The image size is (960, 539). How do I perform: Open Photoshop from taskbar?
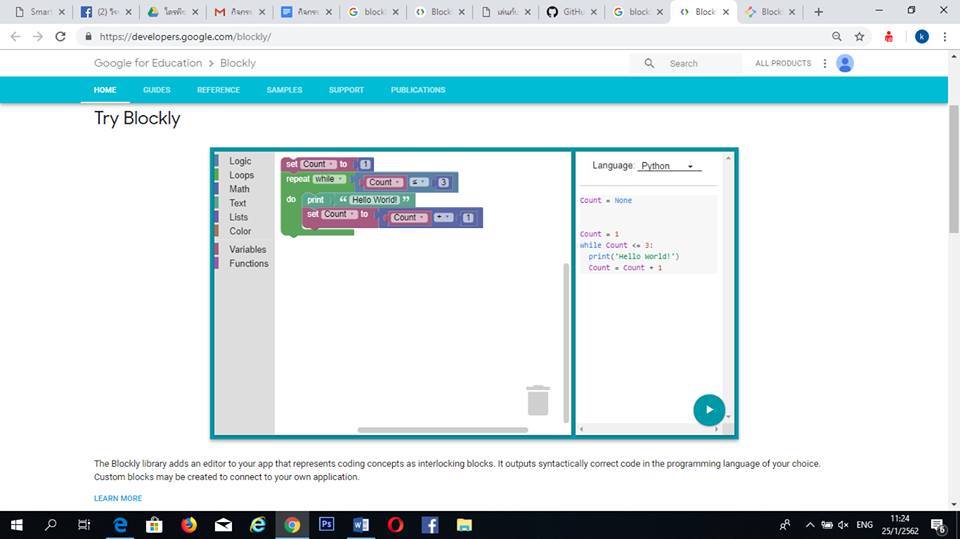pyautogui.click(x=326, y=524)
